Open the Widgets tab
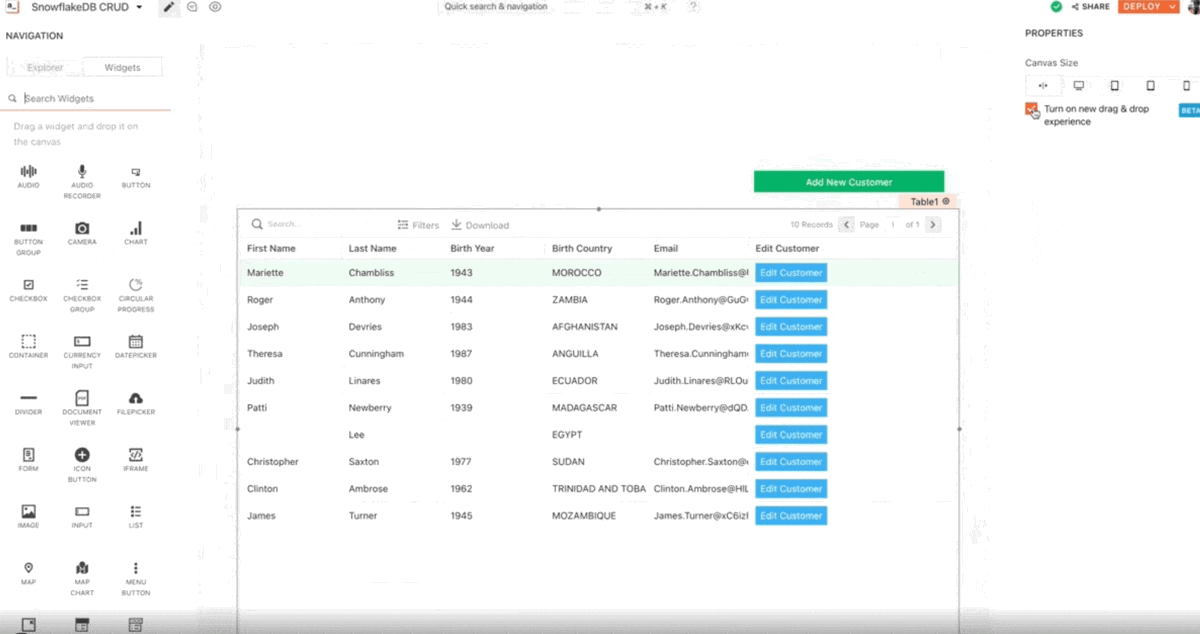This screenshot has height=634, width=1200. pyautogui.click(x=122, y=68)
